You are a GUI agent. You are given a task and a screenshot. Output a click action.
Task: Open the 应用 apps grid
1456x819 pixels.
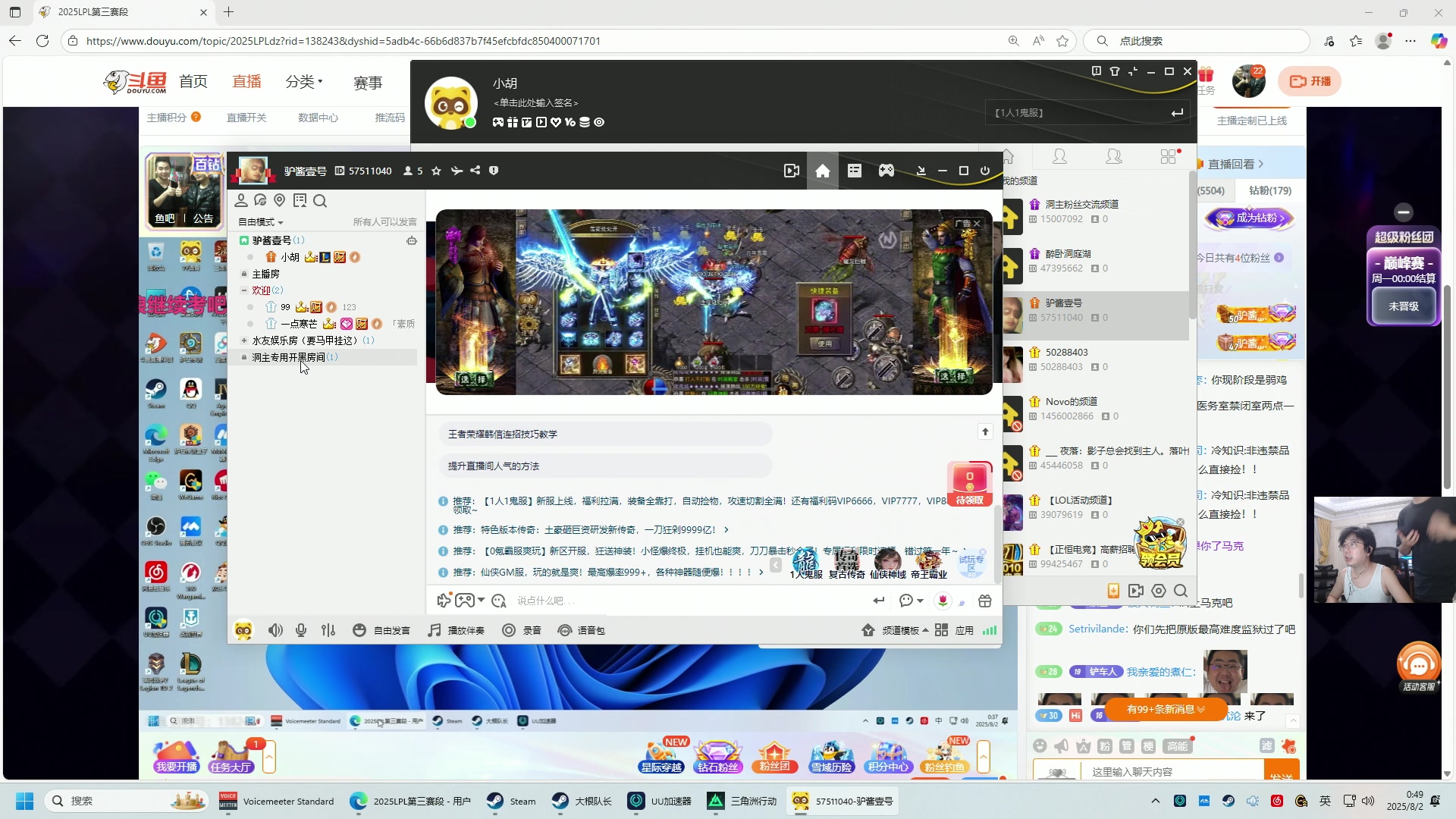954,631
